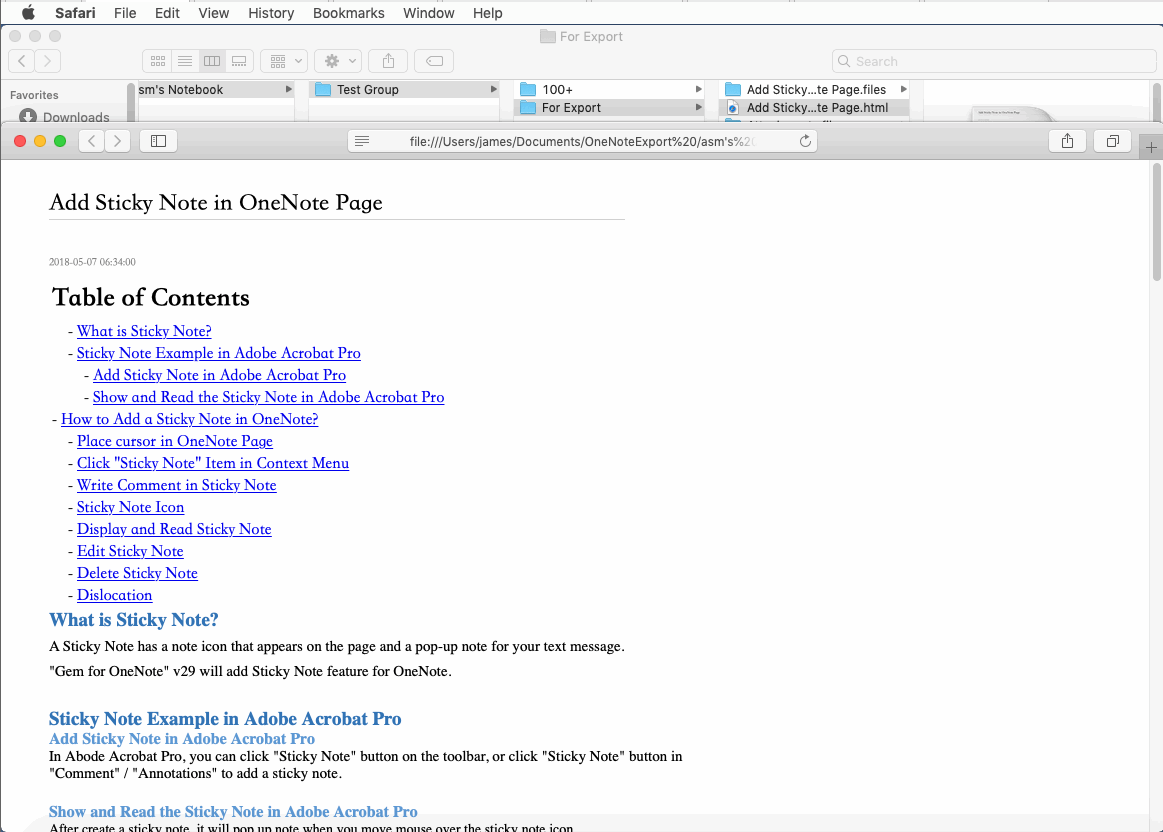This screenshot has width=1163, height=832.
Task: Open the Window menu
Action: tap(429, 13)
